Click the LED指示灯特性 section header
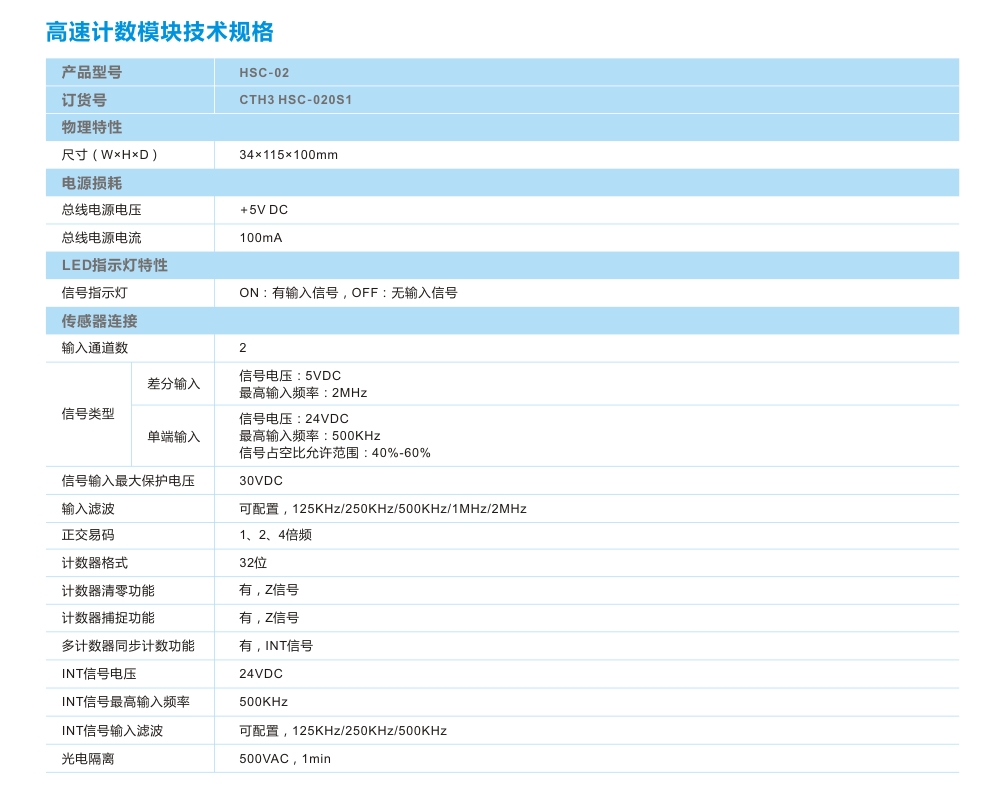 (x=115, y=265)
